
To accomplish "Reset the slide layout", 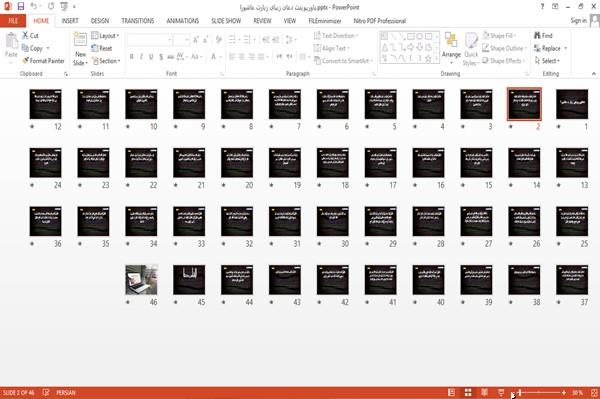I will point(102,48).
